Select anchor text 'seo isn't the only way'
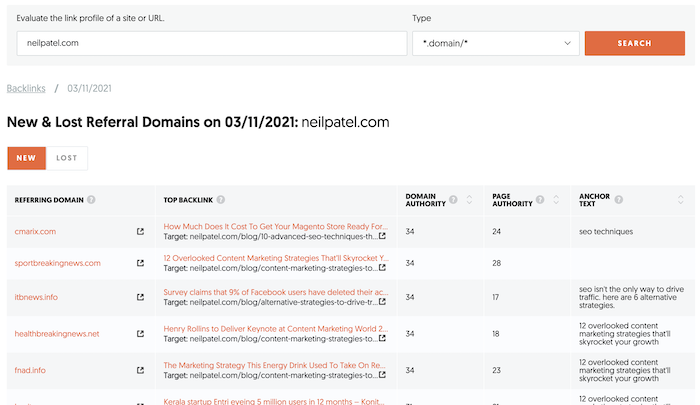The image size is (700, 405). [631, 297]
